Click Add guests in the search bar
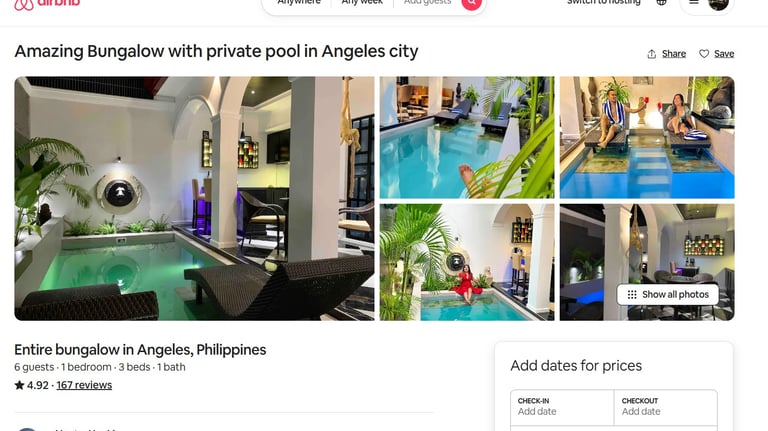 pyautogui.click(x=427, y=2)
